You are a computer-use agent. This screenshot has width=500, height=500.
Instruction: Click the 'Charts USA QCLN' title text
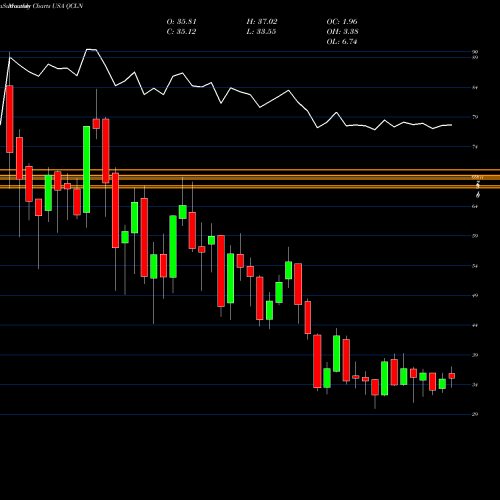[58, 6]
